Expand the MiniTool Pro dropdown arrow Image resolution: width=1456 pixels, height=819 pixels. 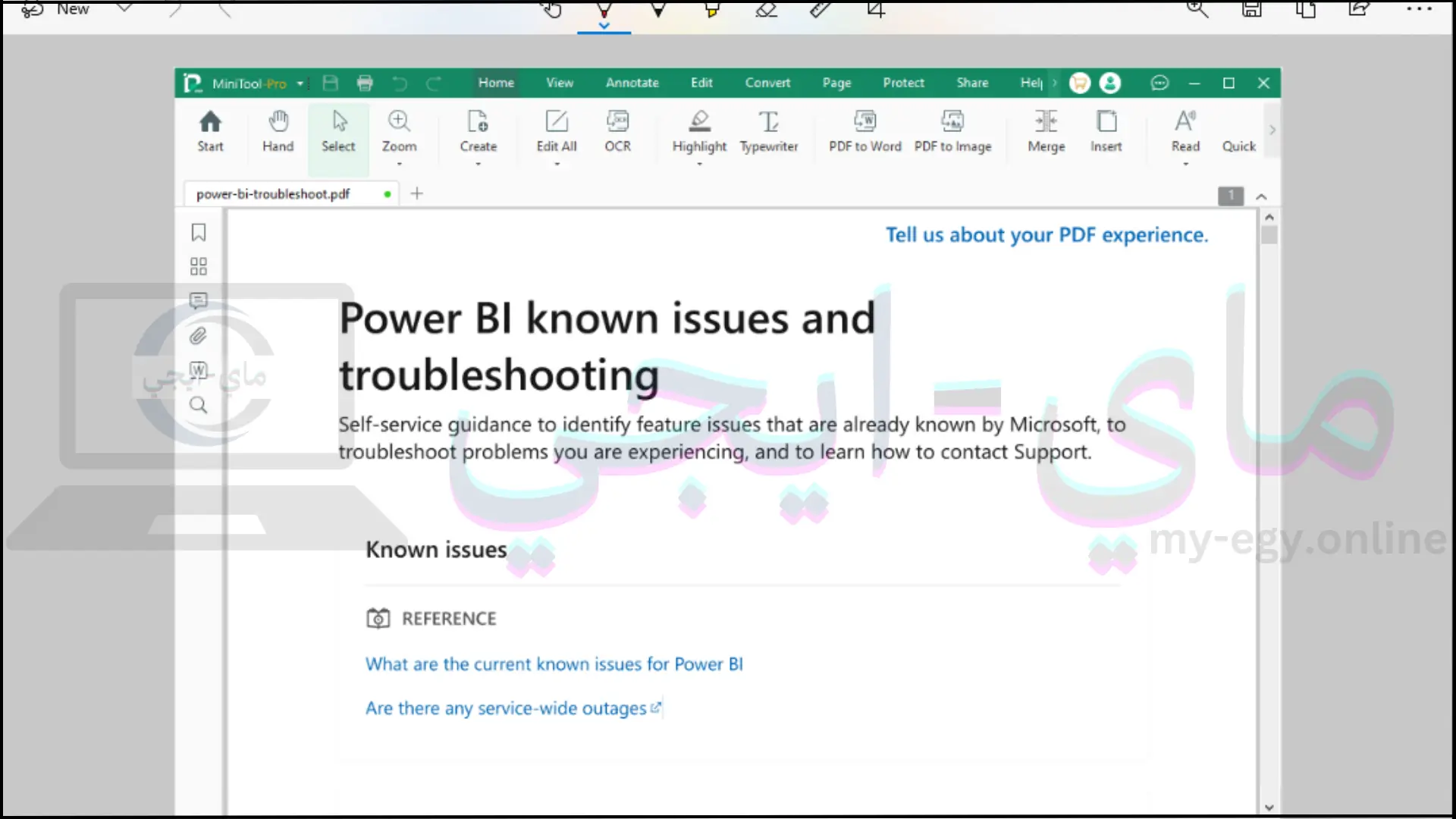pyautogui.click(x=300, y=83)
